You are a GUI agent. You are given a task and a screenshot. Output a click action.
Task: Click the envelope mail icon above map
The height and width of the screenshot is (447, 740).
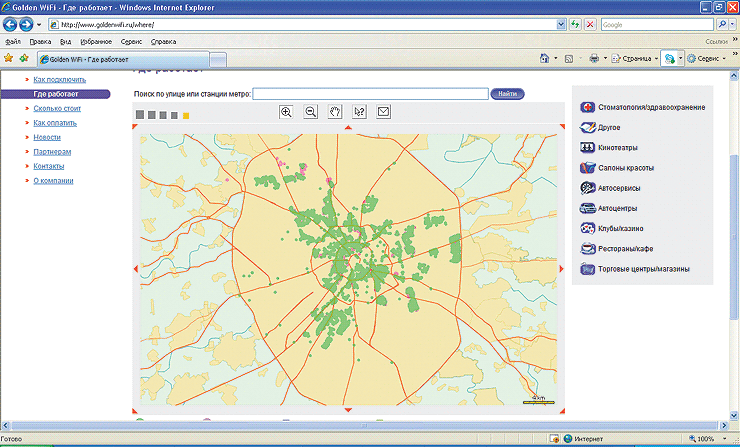pos(384,112)
